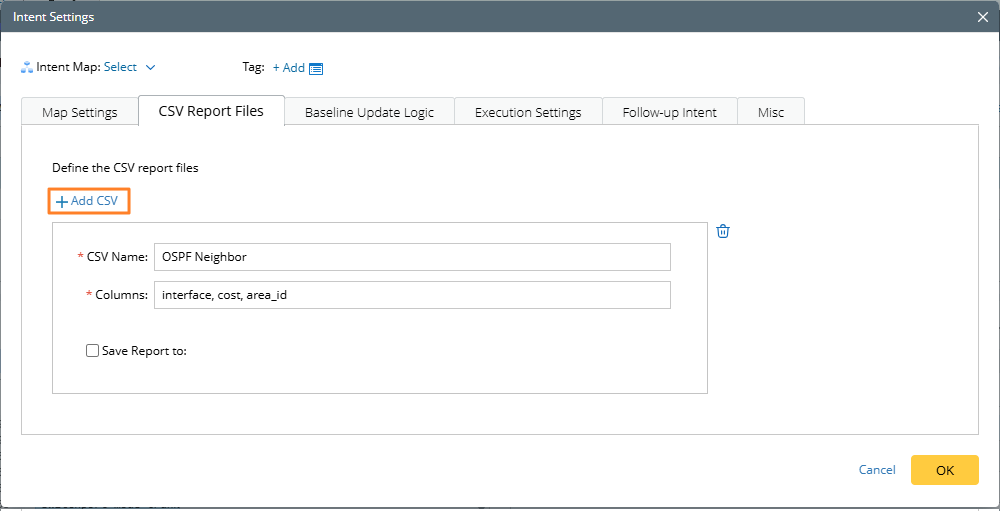Delete the OSPF Neighbor CSV with trash icon
Image resolution: width=1000 pixels, height=511 pixels.
point(723,231)
